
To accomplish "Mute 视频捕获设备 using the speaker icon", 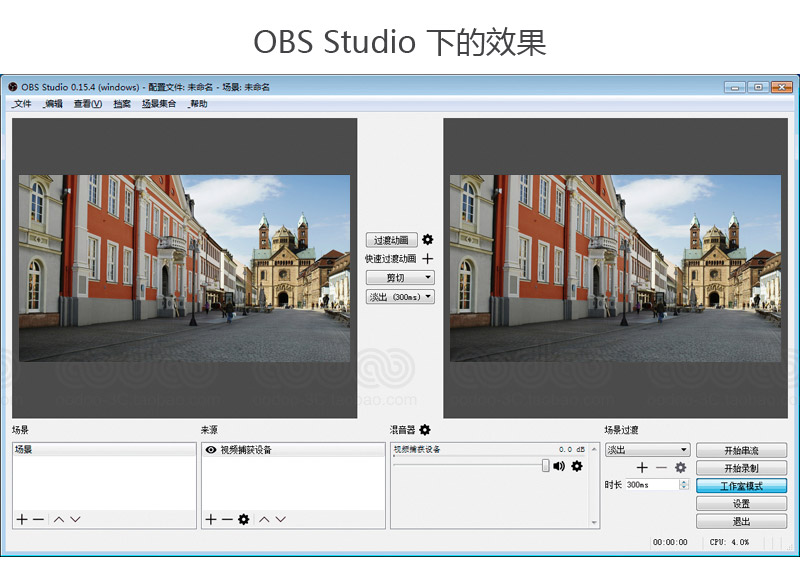I will 559,466.
